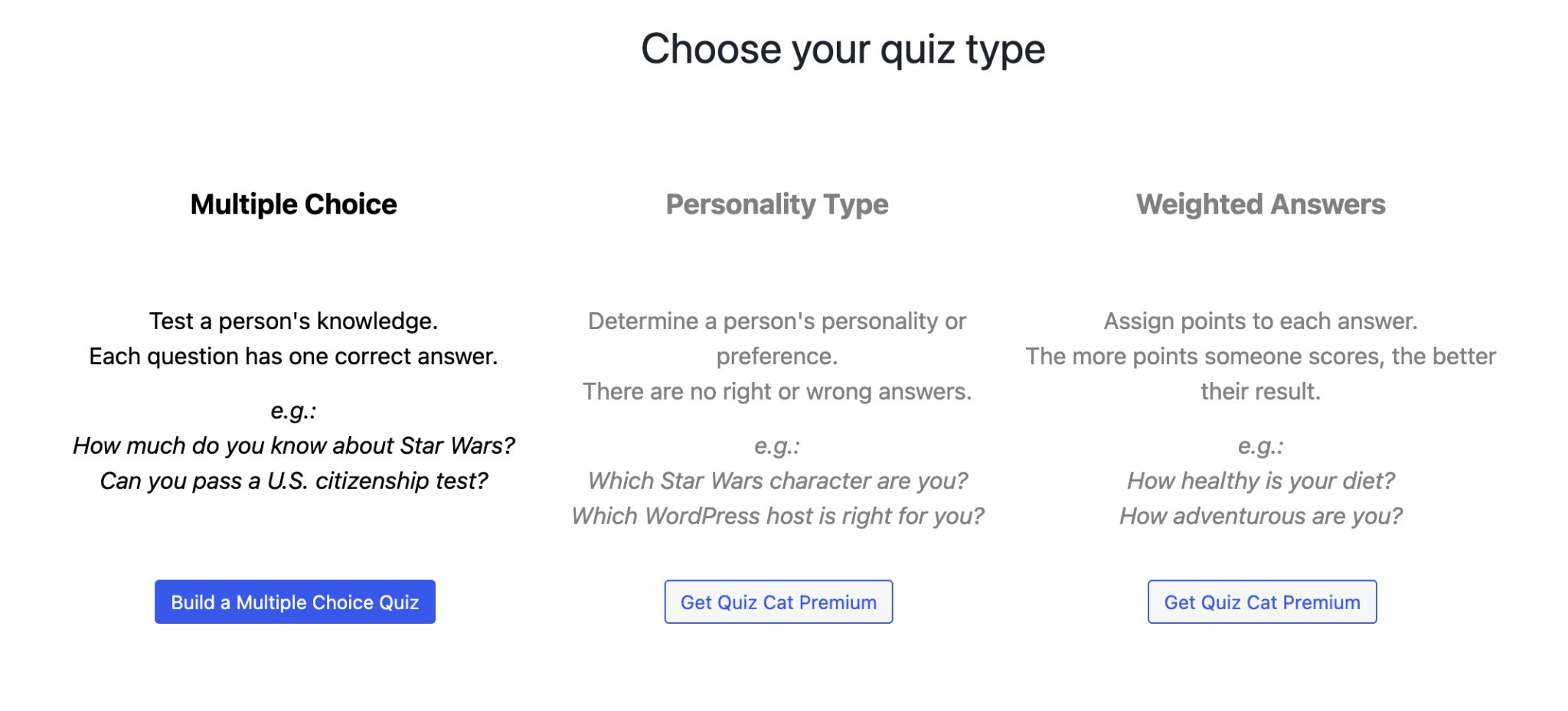Click the Choose your quiz type title
Viewport: 1568px width, 711px height.
click(843, 48)
